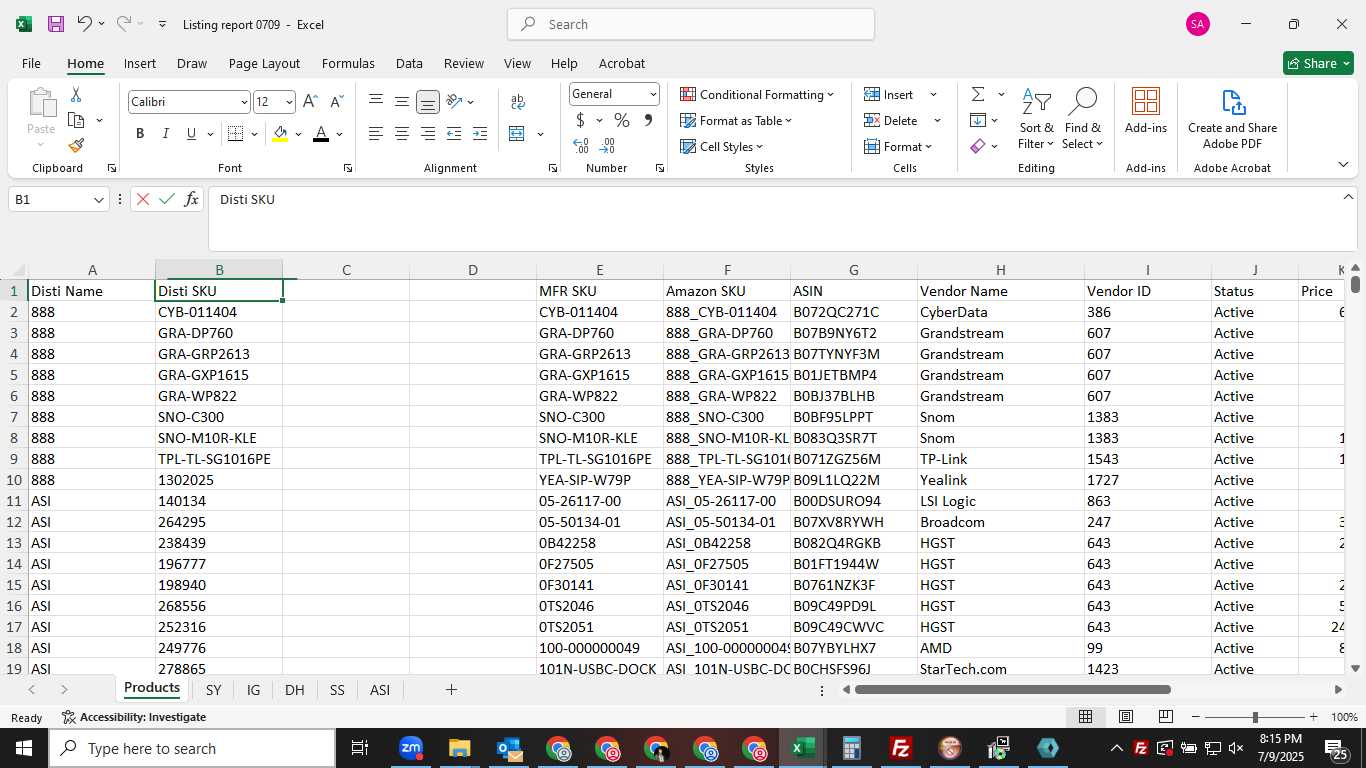The height and width of the screenshot is (768, 1366).
Task: Apply Comma Style format
Action: (x=648, y=120)
